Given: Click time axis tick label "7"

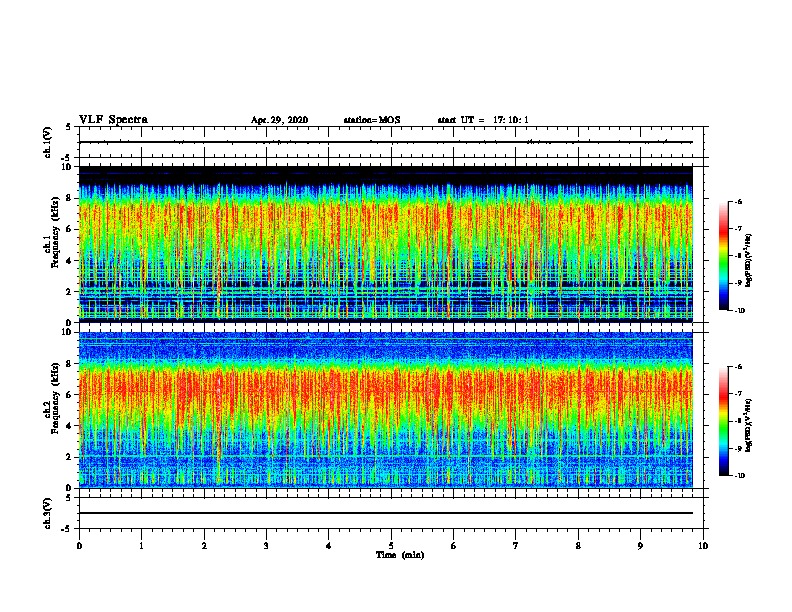Looking at the screenshot, I should (516, 546).
